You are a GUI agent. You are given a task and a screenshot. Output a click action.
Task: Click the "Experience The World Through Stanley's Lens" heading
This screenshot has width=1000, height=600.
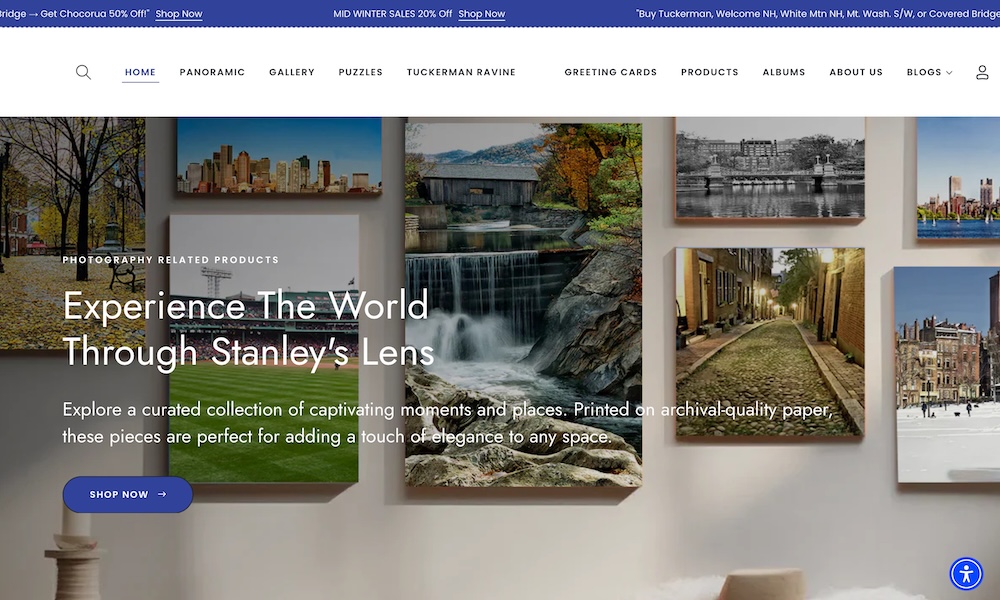248,328
